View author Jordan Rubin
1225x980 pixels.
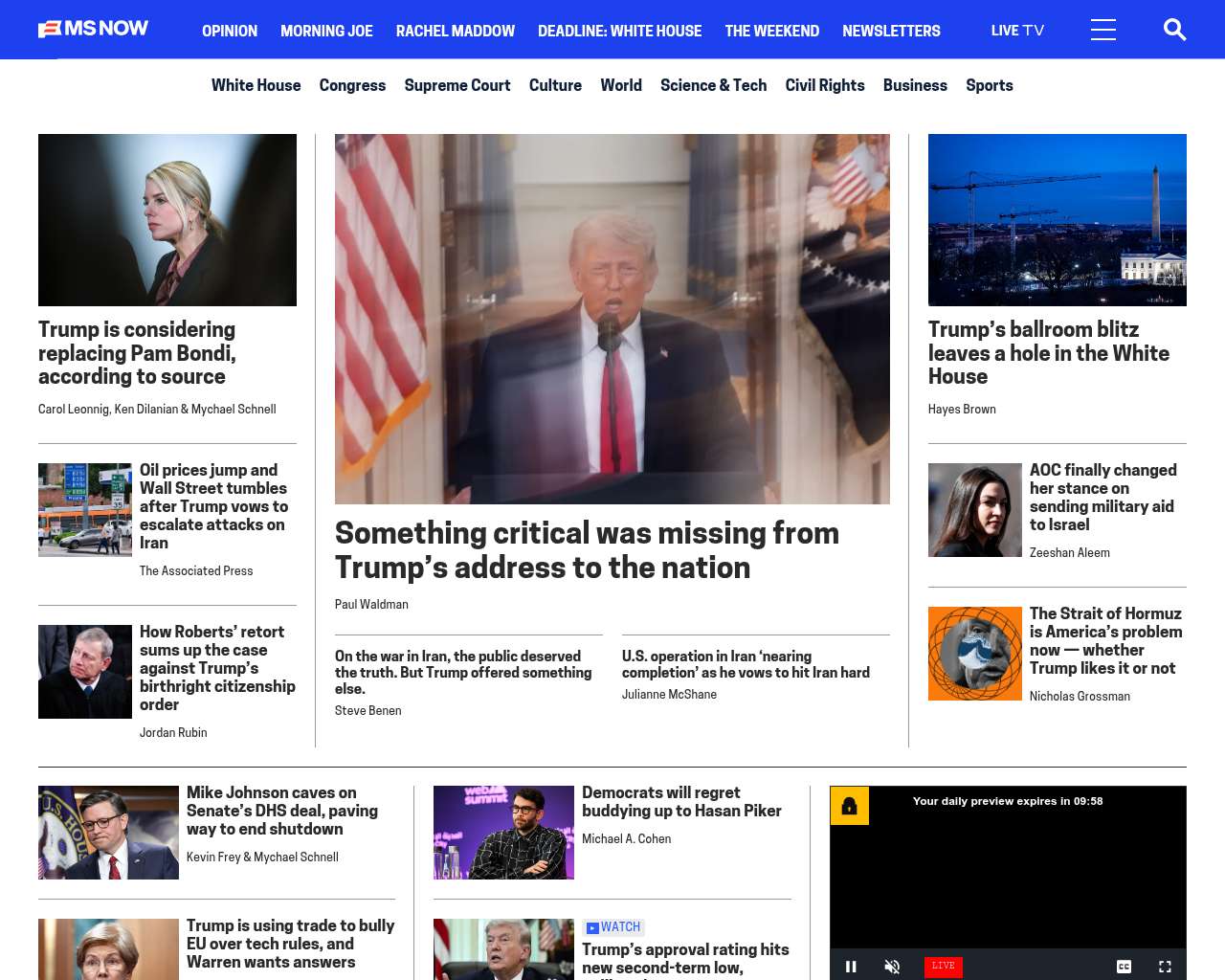[x=173, y=732]
